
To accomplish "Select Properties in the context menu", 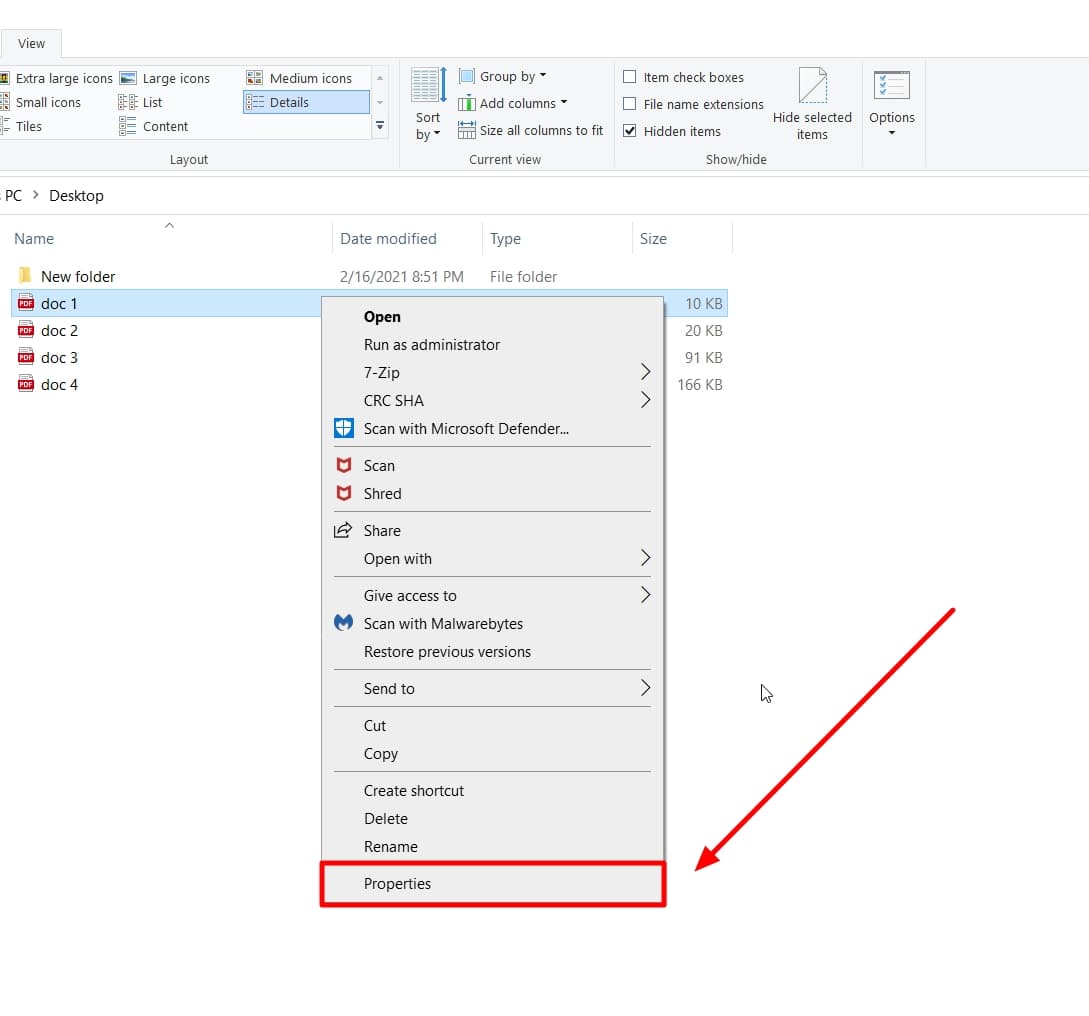I will pos(397,884).
